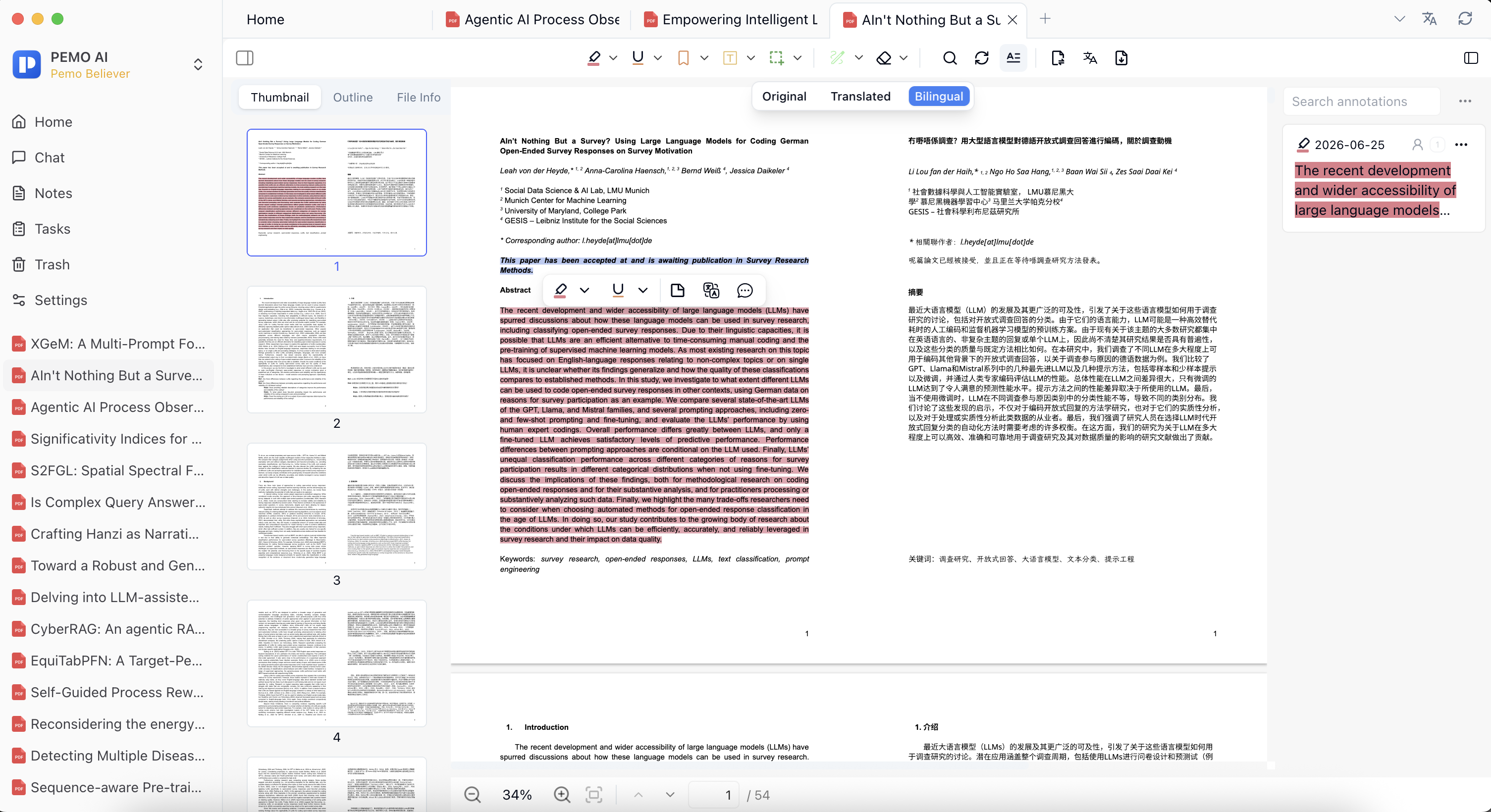Close the AIn't Nothing But a Su tab
Image resolution: width=1491 pixels, height=812 pixels.
[1012, 20]
